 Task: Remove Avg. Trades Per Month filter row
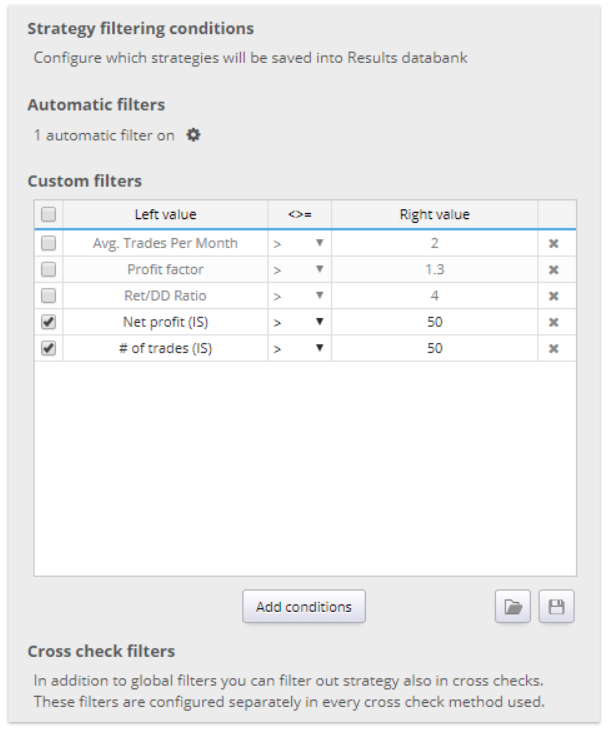tap(553, 243)
